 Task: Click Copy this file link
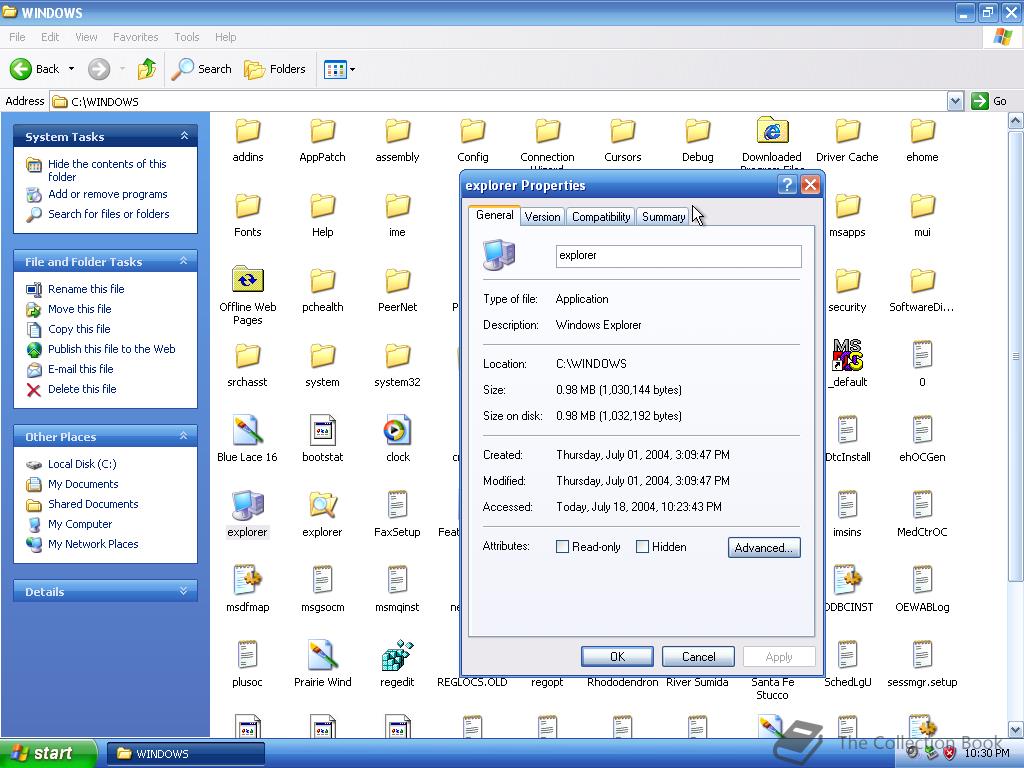point(79,328)
